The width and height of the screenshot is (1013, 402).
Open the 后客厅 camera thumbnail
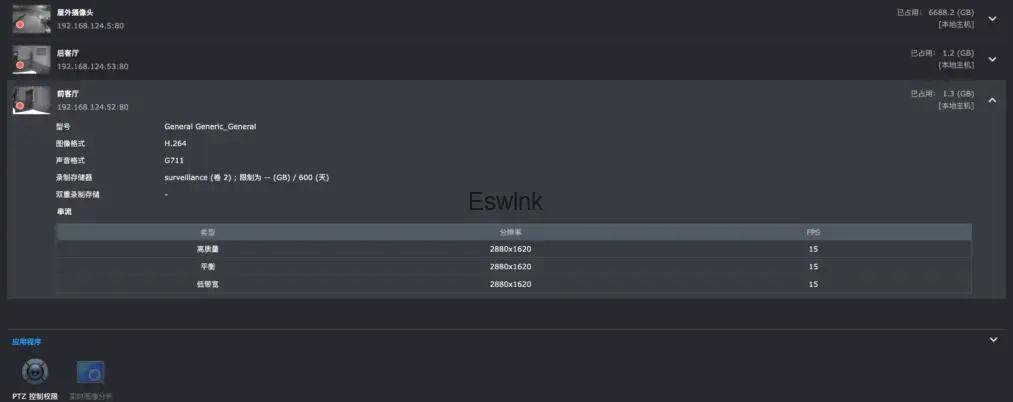[31, 57]
